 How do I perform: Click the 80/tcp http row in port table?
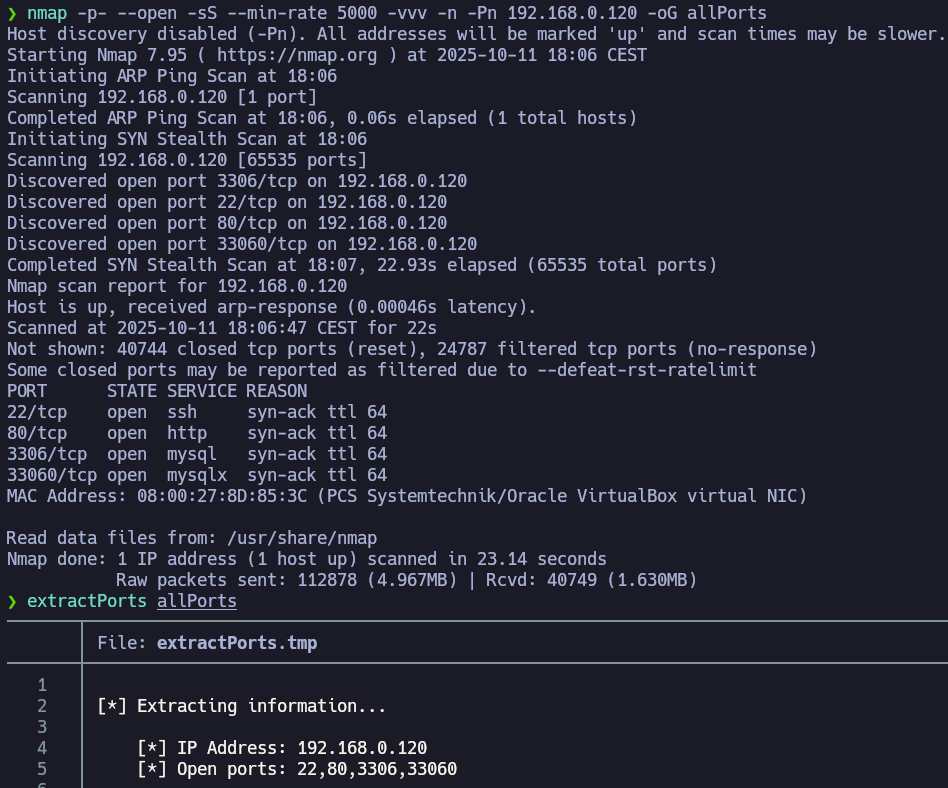[x=196, y=433]
